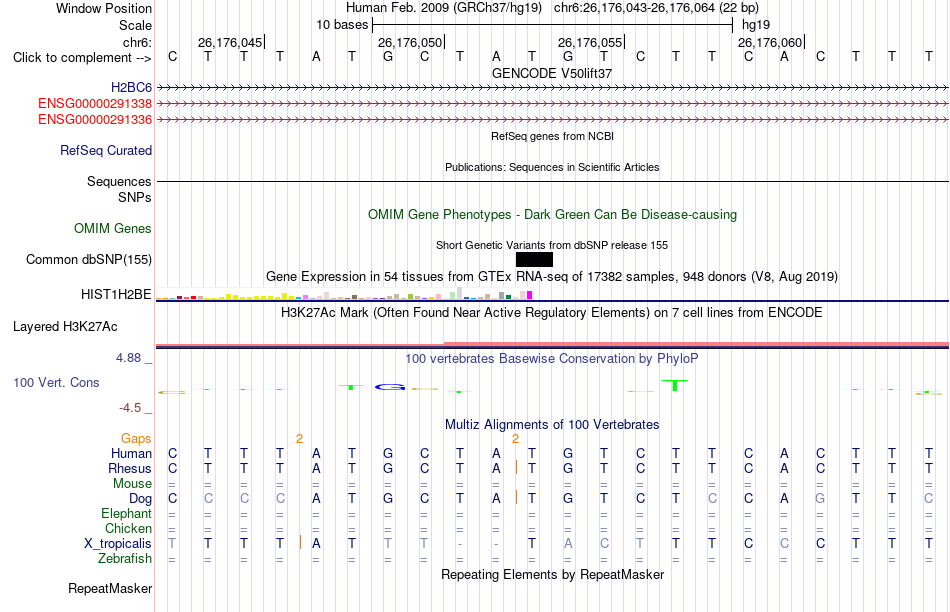This screenshot has height=612, width=950.
Task: Click the GENCODE V50lift37 track title
Action: coord(552,73)
